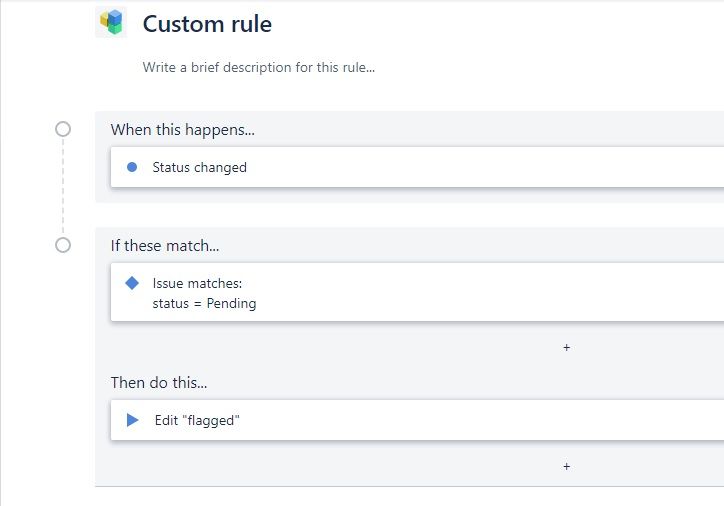Click the "Status changed" label text
Image resolution: width=724 pixels, height=506 pixels.
(x=199, y=167)
